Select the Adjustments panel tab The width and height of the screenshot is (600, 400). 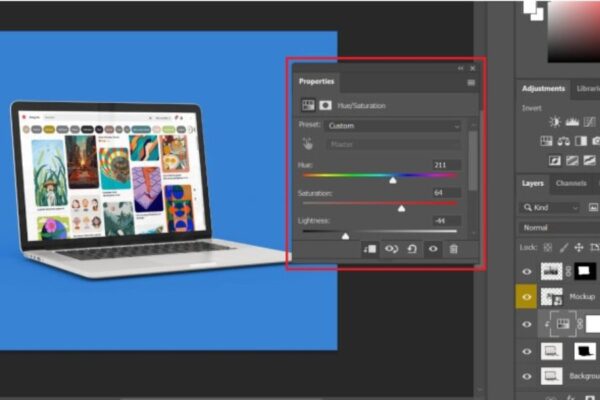click(543, 89)
